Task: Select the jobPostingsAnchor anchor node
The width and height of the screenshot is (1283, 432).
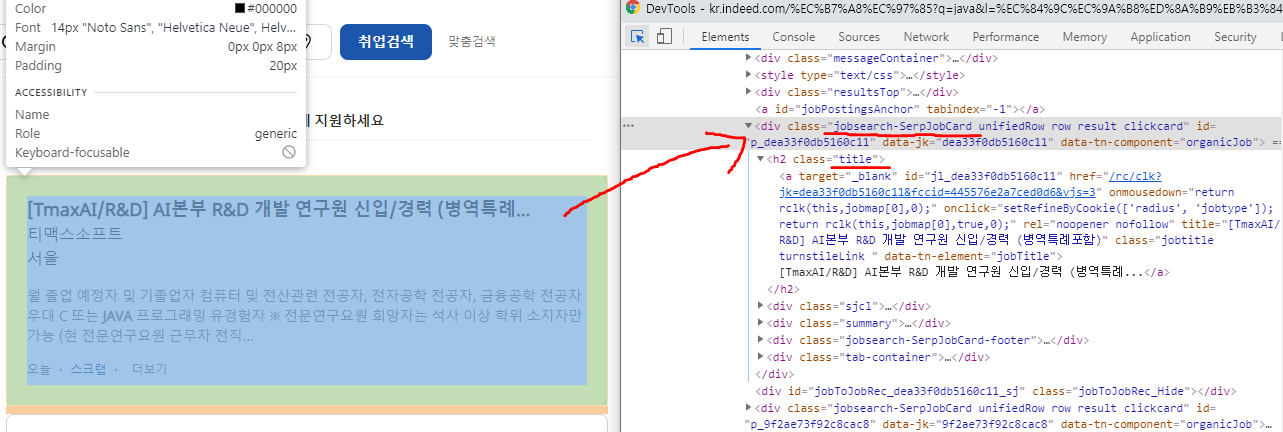Action: point(899,109)
